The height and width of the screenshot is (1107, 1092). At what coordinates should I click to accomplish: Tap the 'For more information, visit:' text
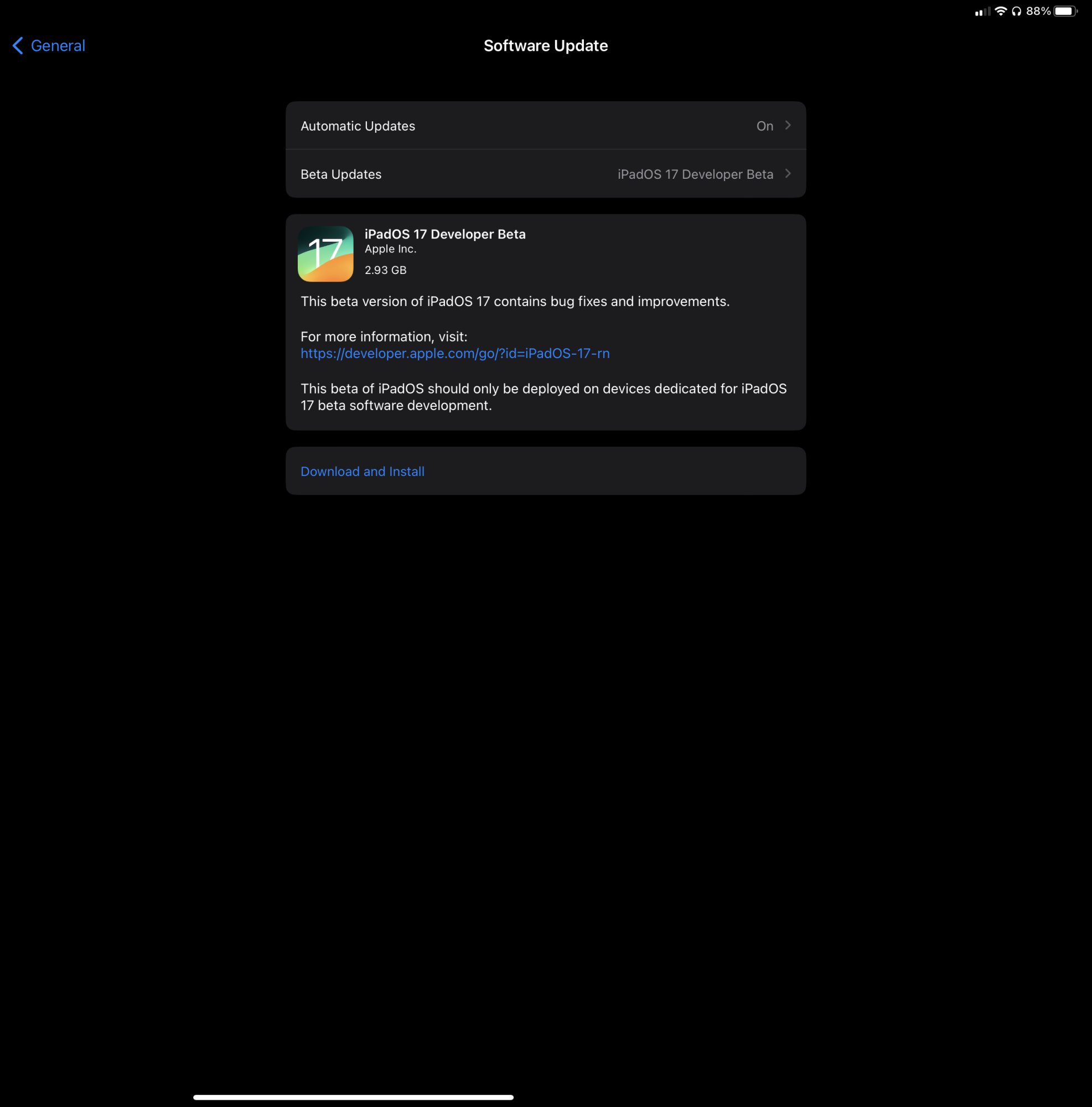coord(384,337)
